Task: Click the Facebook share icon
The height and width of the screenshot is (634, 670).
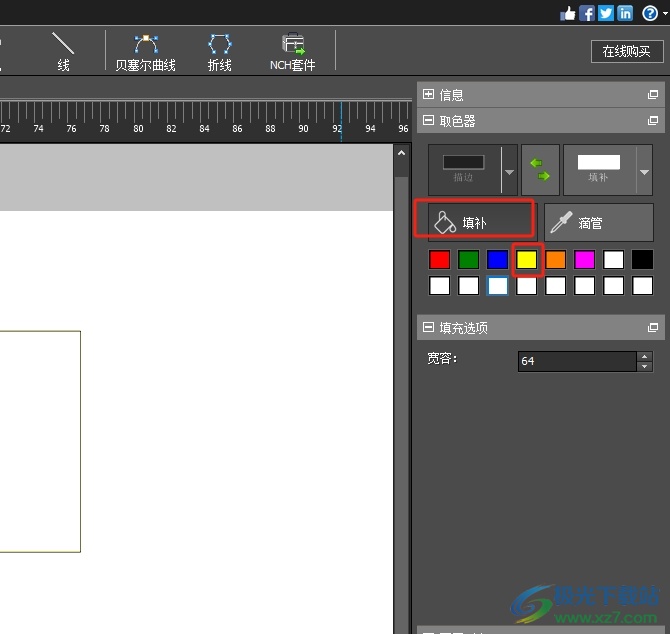Action: (587, 13)
